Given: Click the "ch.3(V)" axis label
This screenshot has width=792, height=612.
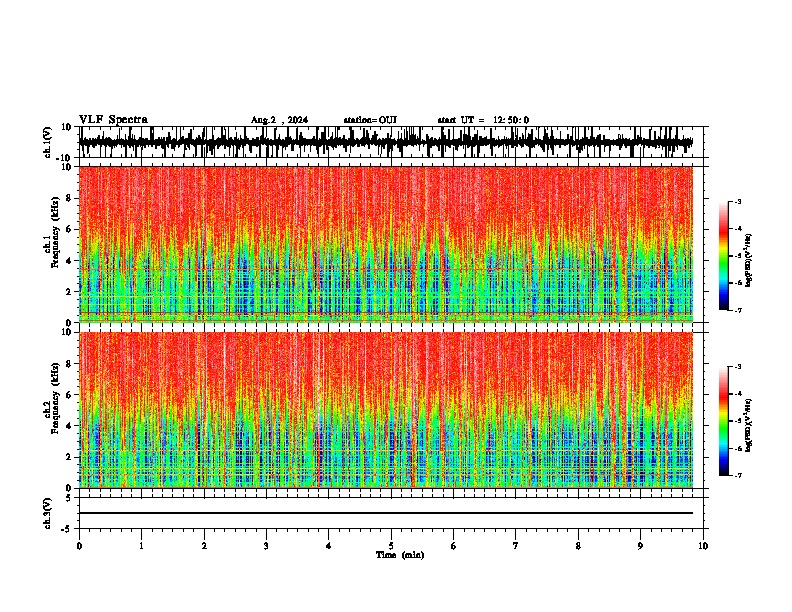Looking at the screenshot, I should (x=48, y=513).
